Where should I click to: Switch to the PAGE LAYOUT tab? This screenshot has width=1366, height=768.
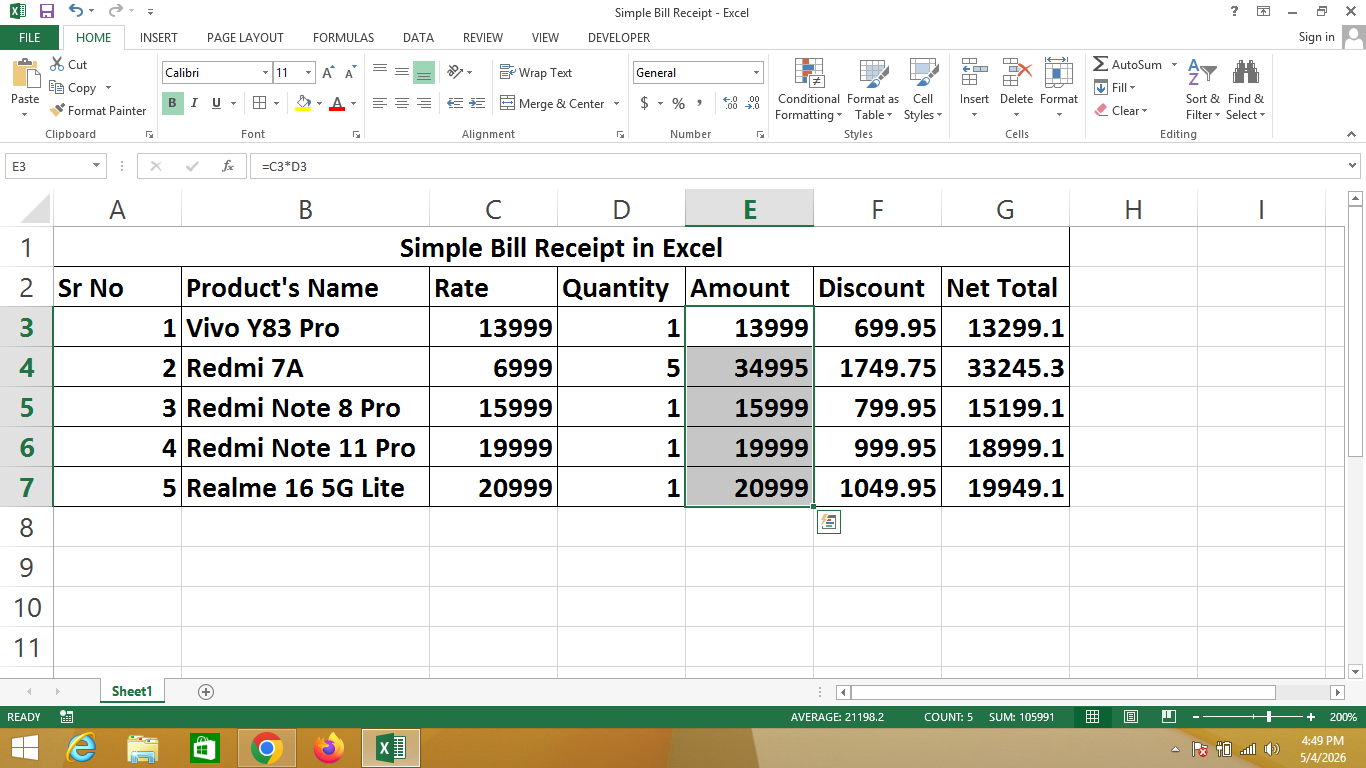(245, 38)
